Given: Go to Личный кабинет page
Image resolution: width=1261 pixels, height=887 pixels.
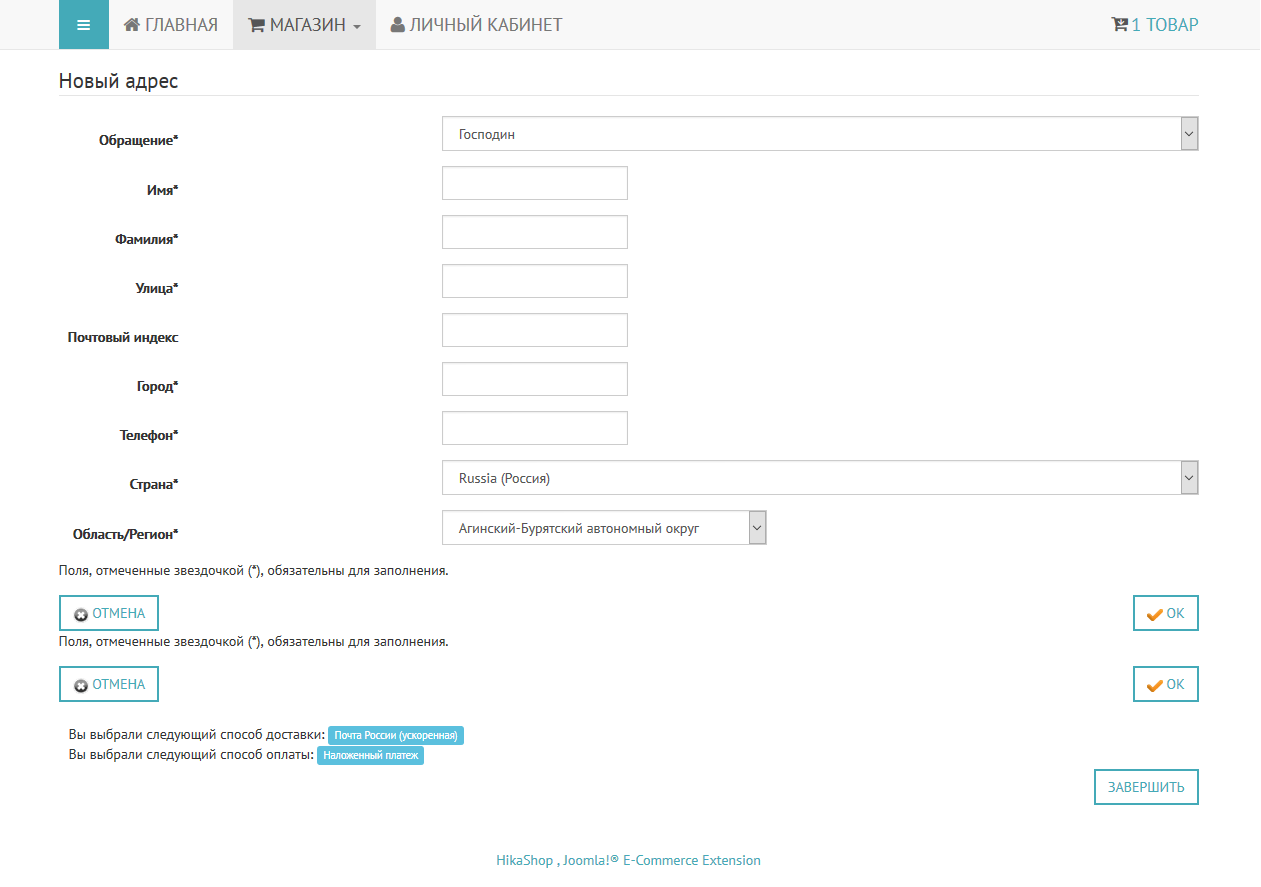Looking at the screenshot, I should (486, 25).
